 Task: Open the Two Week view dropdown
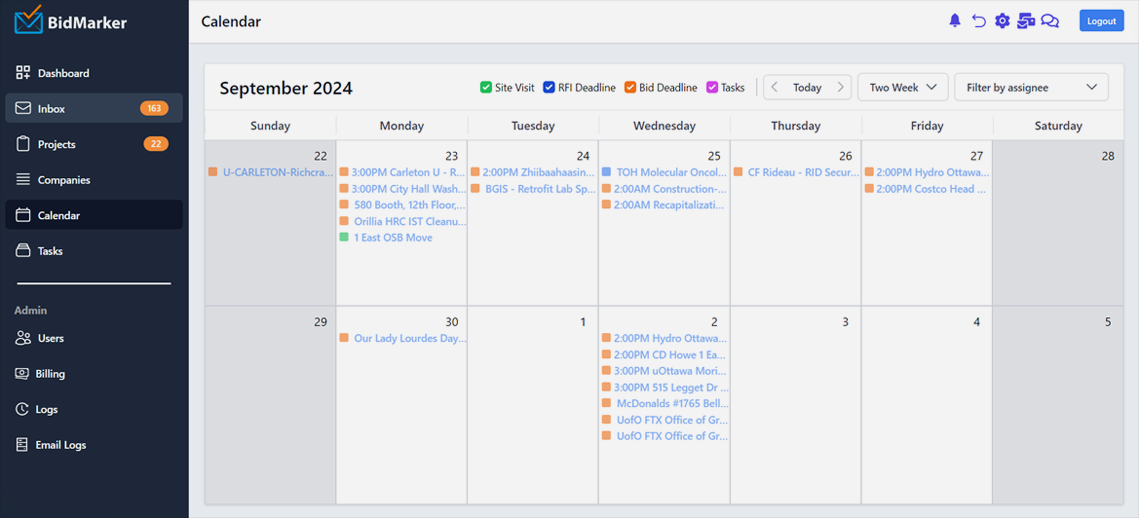903,88
